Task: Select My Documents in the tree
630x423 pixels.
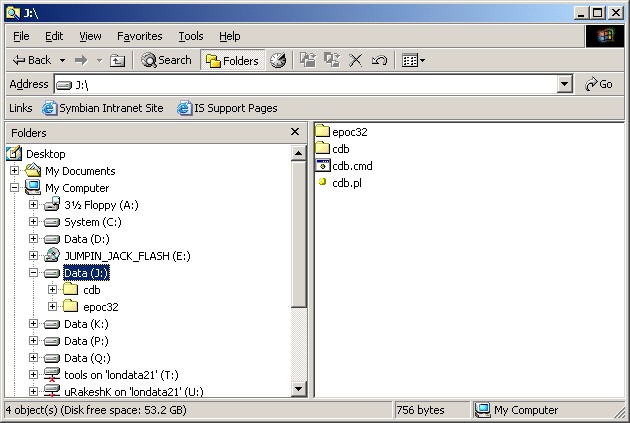Action: (x=80, y=171)
